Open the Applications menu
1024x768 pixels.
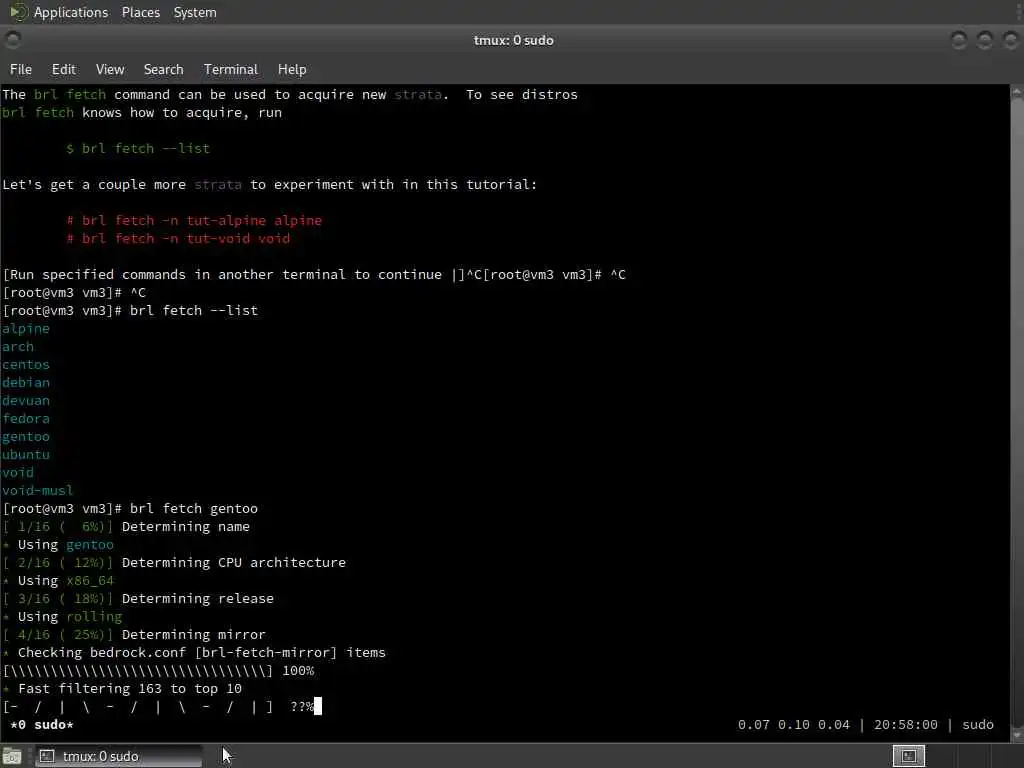71,12
